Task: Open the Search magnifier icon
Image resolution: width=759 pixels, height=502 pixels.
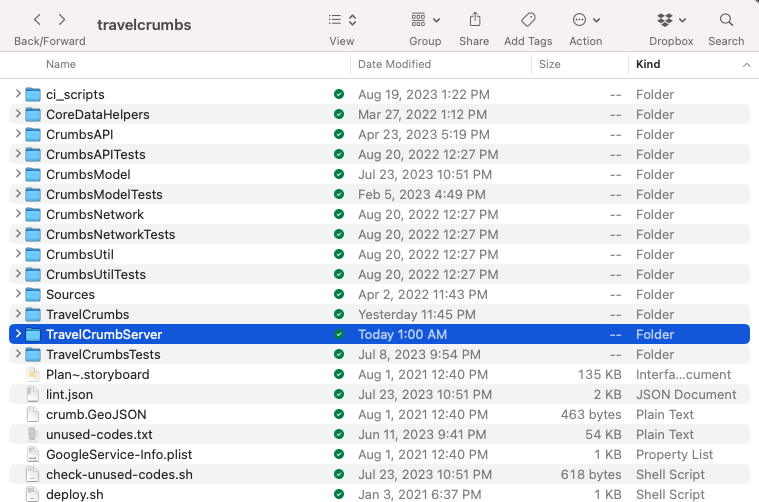Action: [x=726, y=20]
